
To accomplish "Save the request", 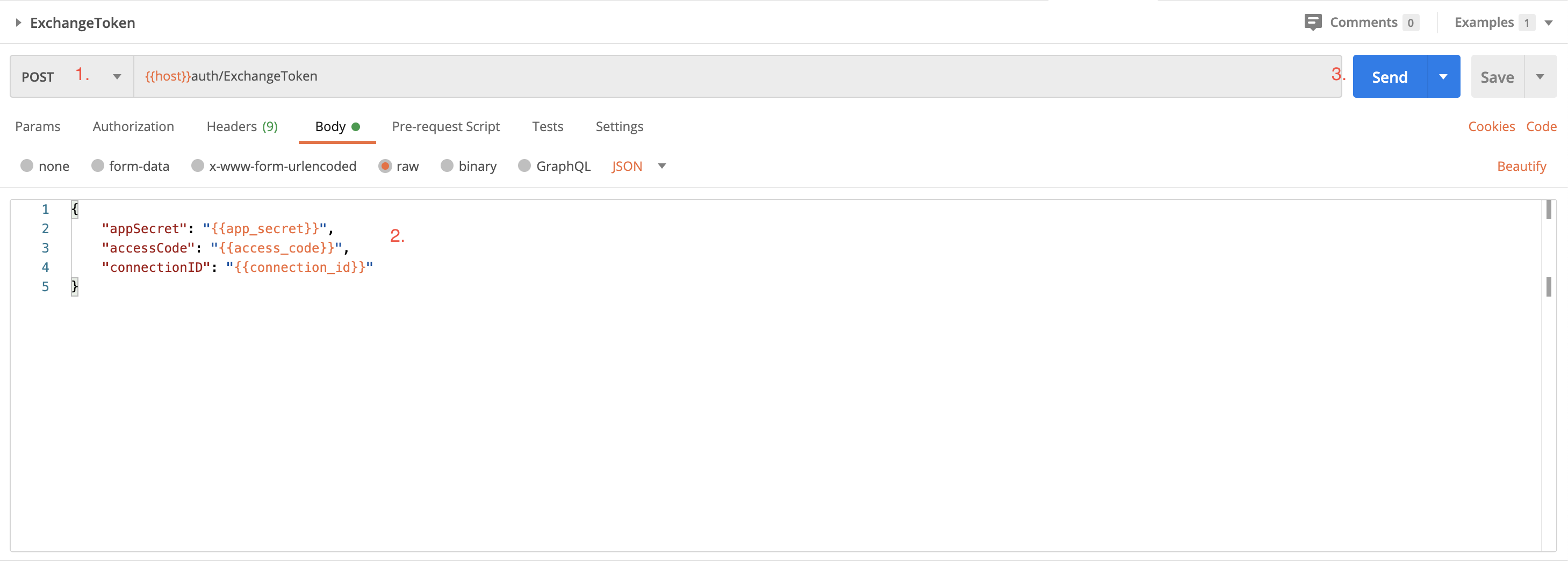I will [1498, 77].
